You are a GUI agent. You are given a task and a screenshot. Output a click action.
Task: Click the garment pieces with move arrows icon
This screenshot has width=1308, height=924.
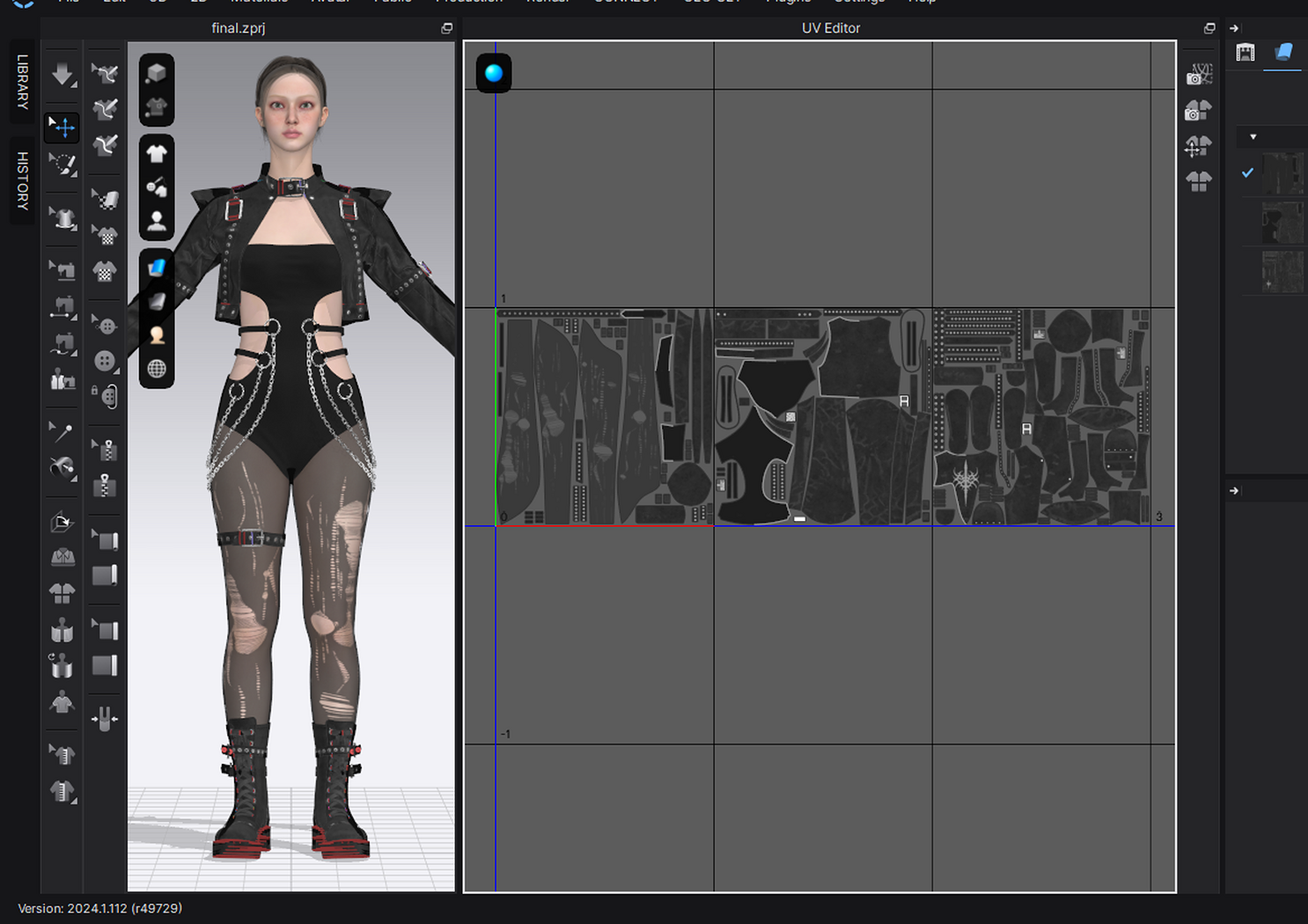pos(1199,146)
